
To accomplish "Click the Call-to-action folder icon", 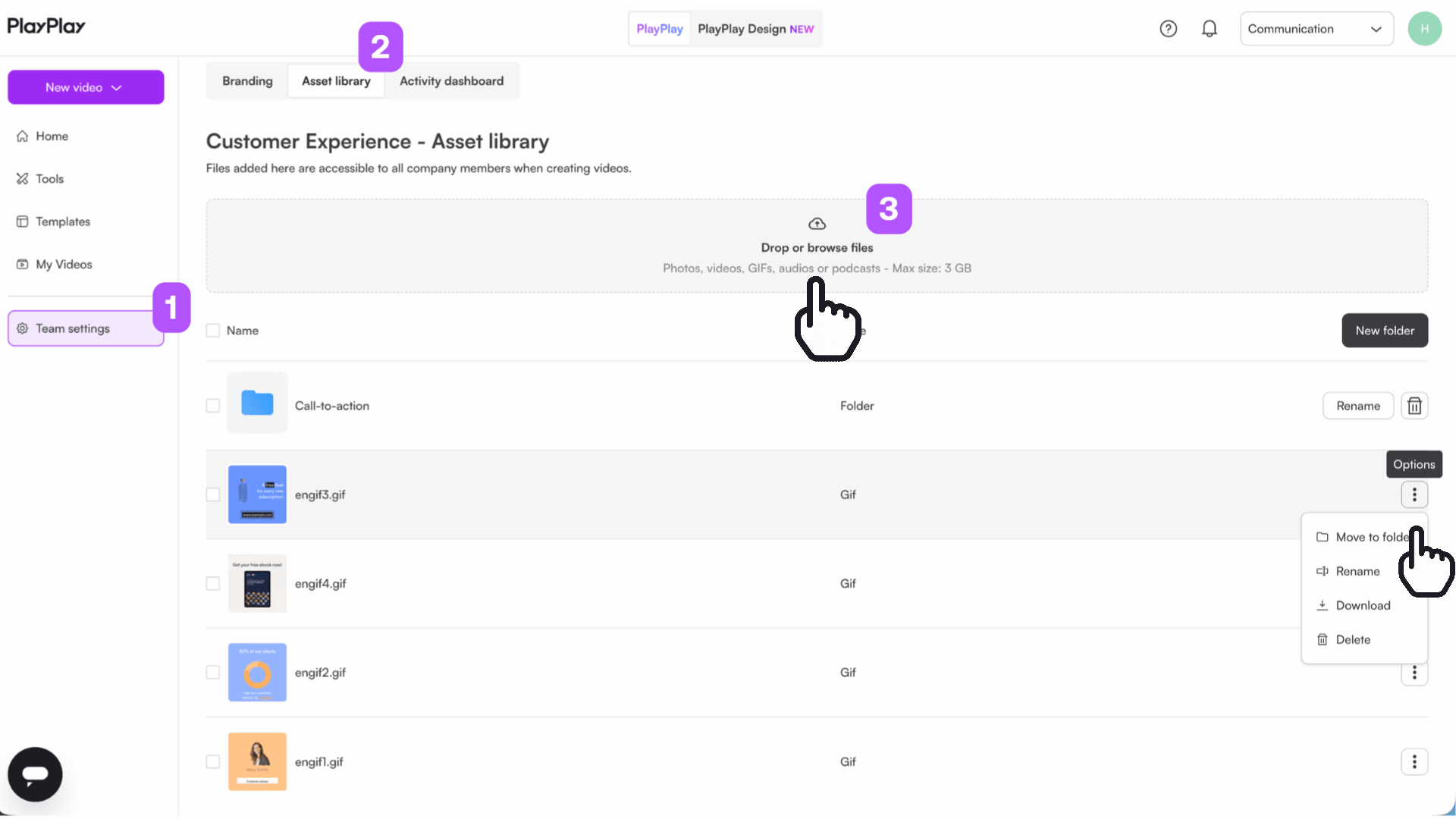I will tap(257, 403).
